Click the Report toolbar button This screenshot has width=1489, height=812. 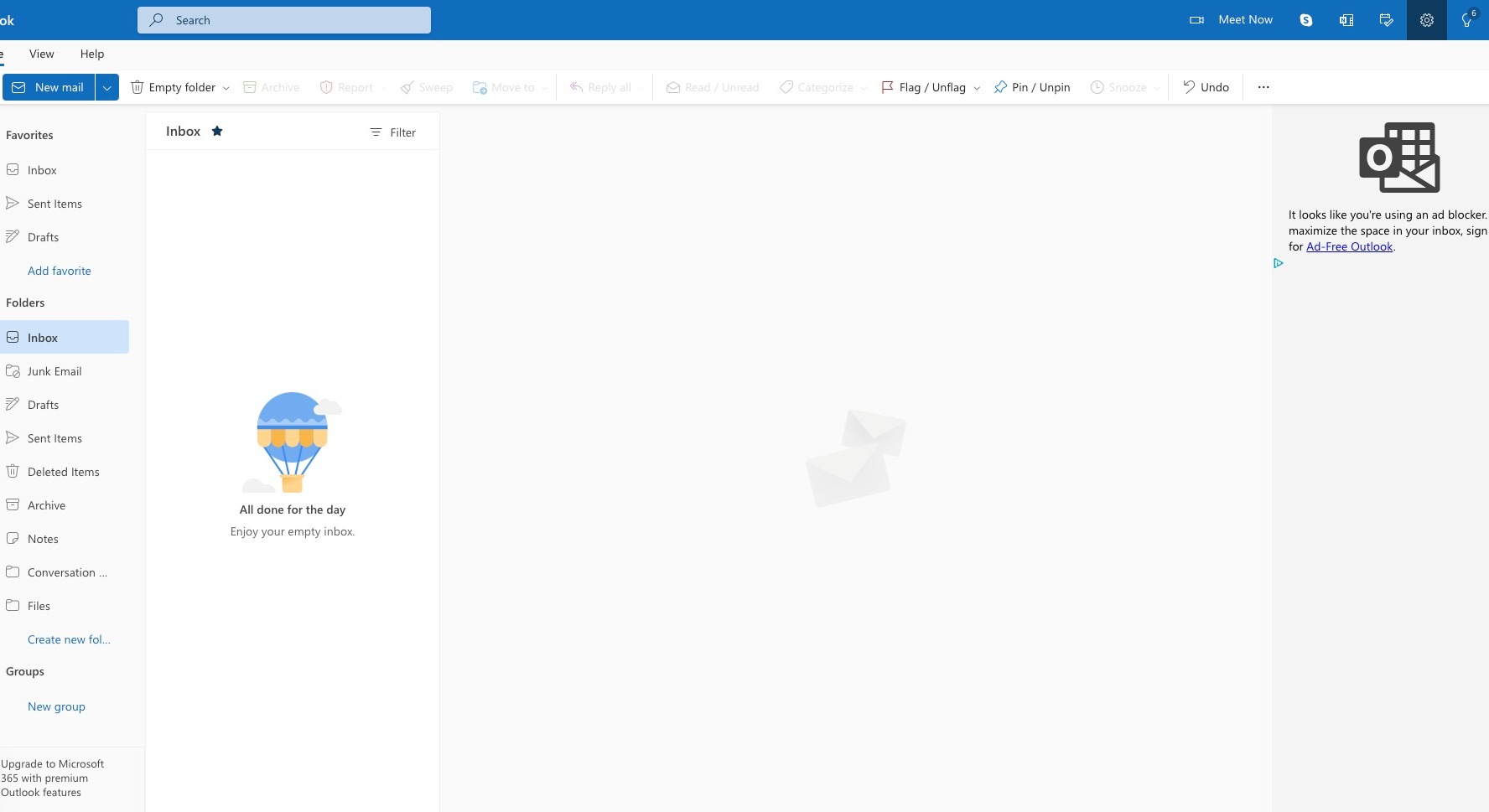pos(346,87)
